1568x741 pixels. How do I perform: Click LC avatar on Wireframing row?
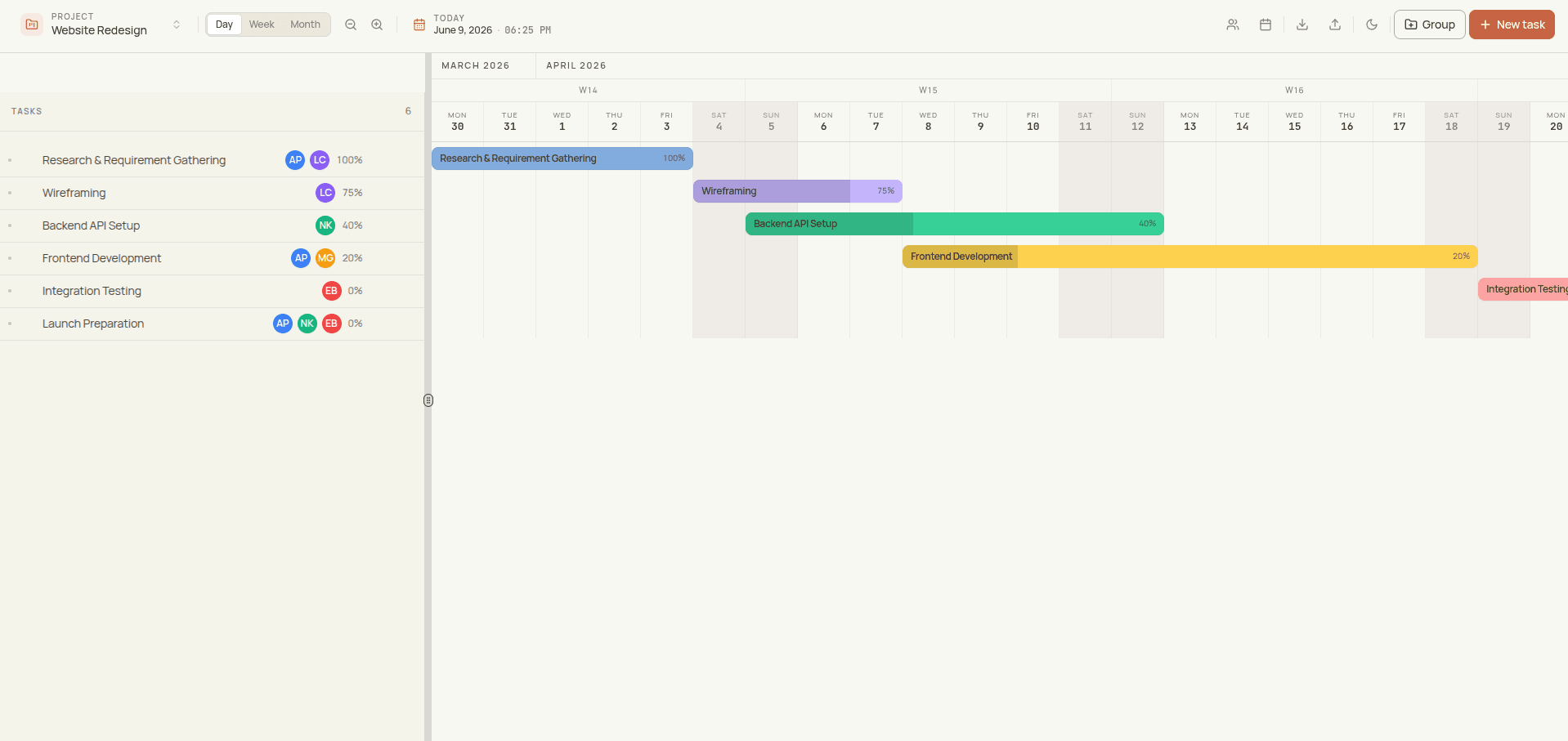coord(325,193)
